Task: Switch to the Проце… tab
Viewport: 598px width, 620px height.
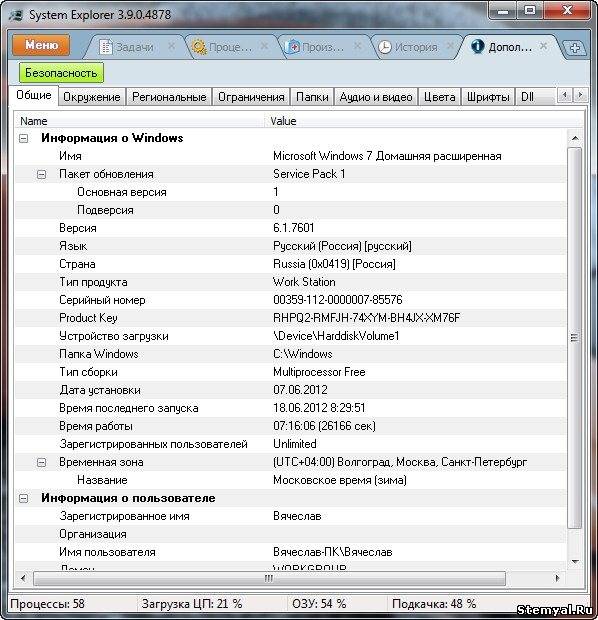Action: click(230, 47)
